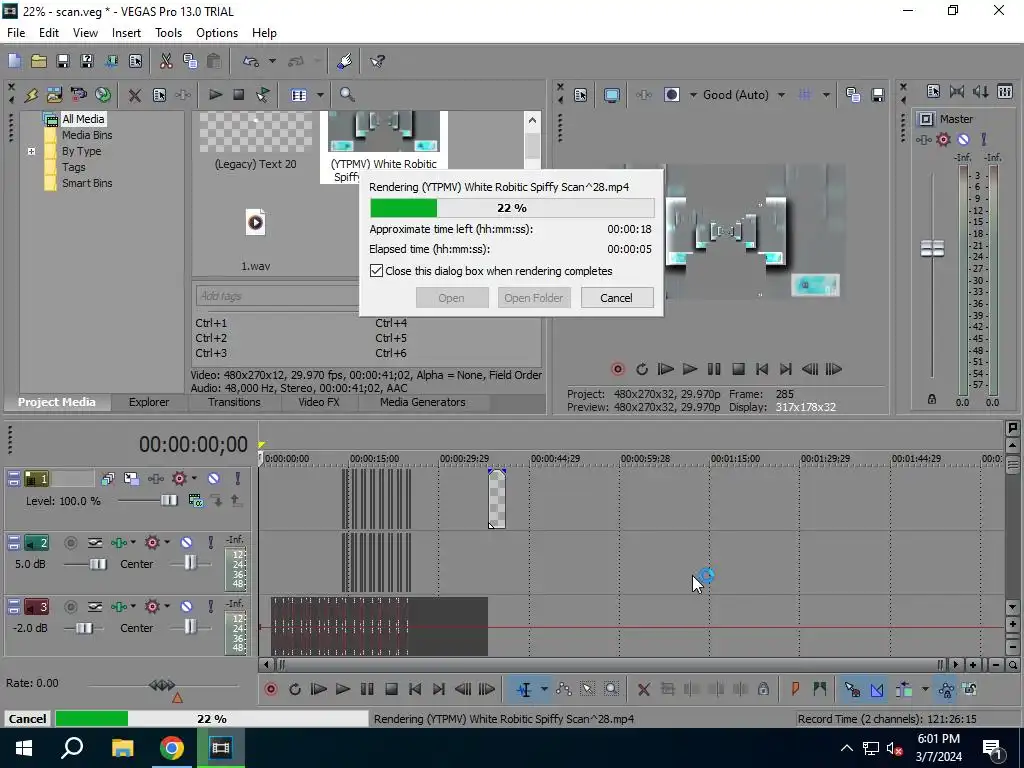
Task: Toggle Close this dialog box when rendering completes
Action: pyautogui.click(x=376, y=270)
